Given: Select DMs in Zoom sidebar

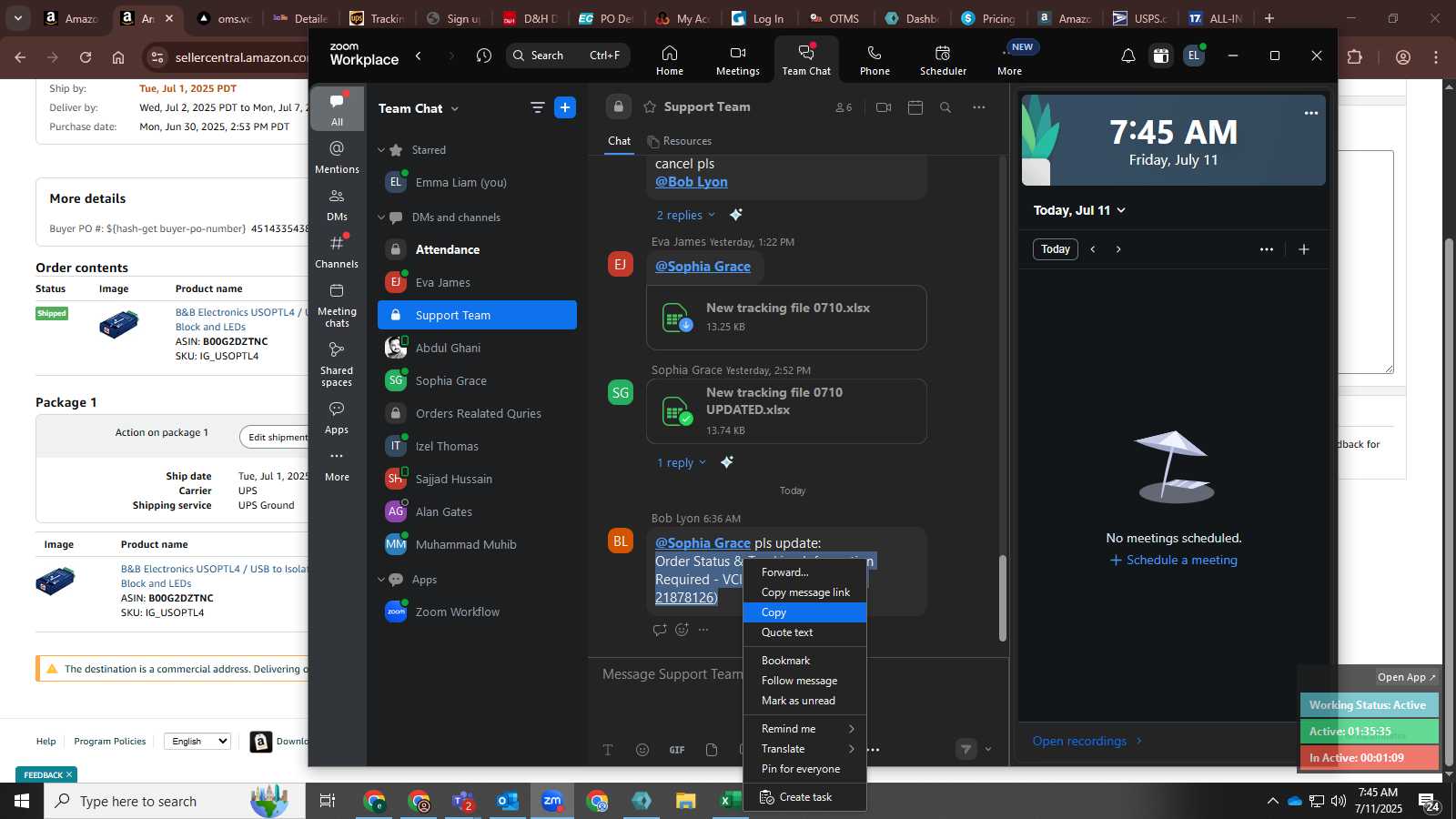Looking at the screenshot, I should tap(337, 205).
